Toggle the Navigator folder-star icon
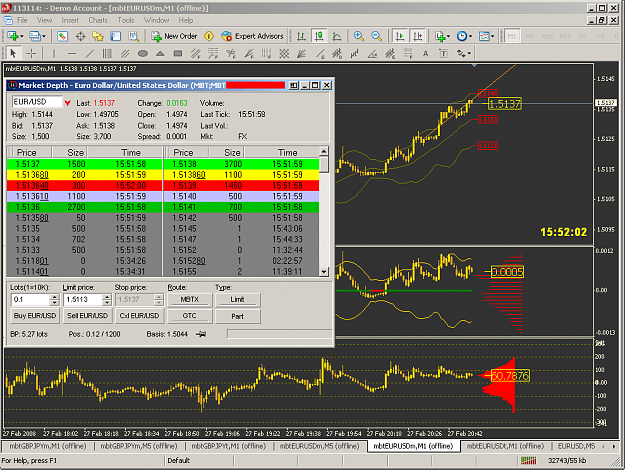Screen dimensions: 625x470 98,36
